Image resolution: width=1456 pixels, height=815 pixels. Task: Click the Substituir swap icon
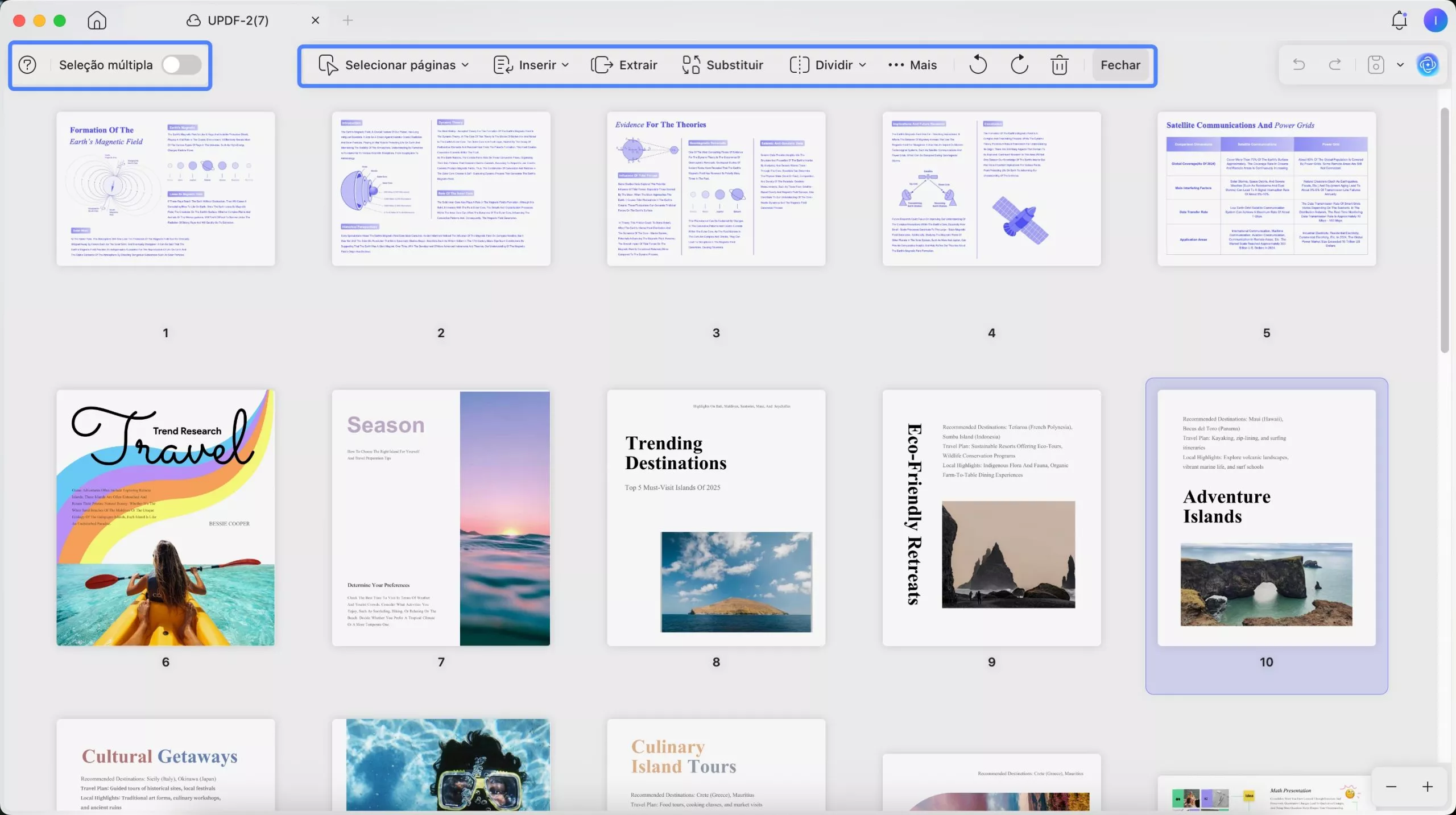[691, 65]
